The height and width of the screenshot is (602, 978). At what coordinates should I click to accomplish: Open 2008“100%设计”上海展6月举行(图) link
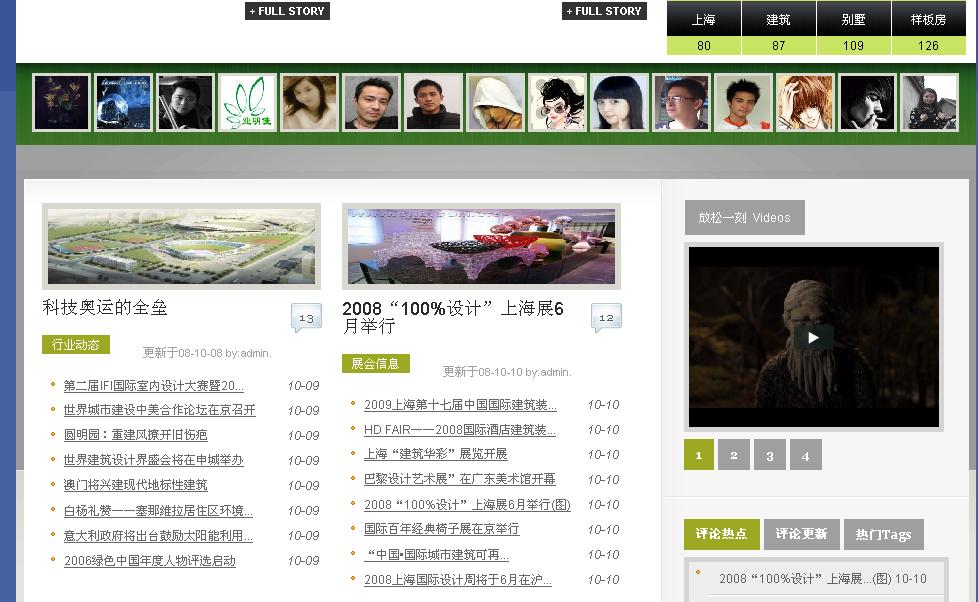point(467,505)
